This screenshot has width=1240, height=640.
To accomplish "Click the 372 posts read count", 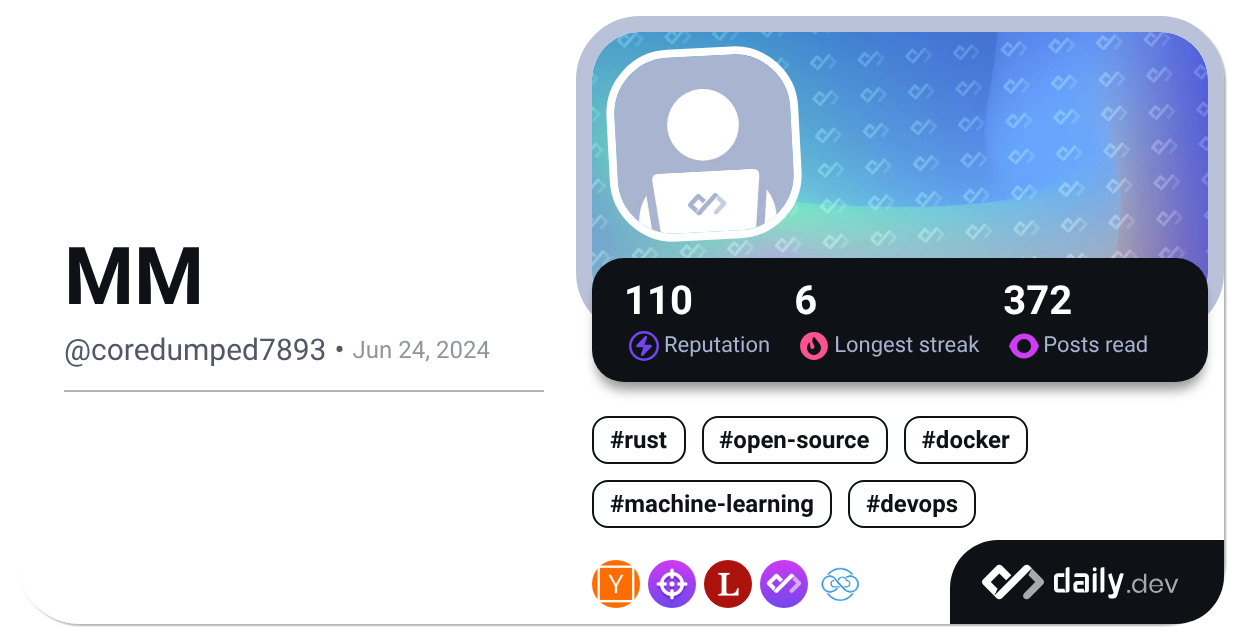I will 1037,301.
